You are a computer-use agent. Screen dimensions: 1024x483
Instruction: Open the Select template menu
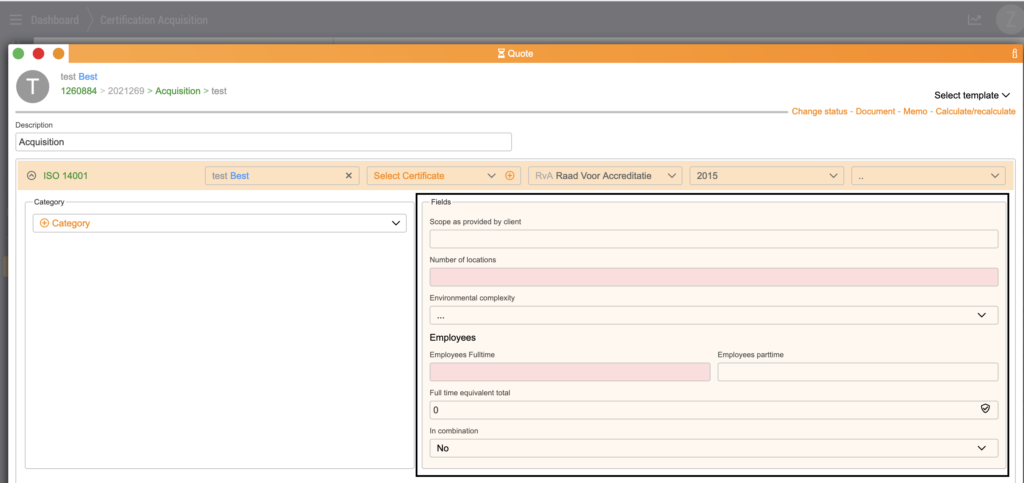972,95
